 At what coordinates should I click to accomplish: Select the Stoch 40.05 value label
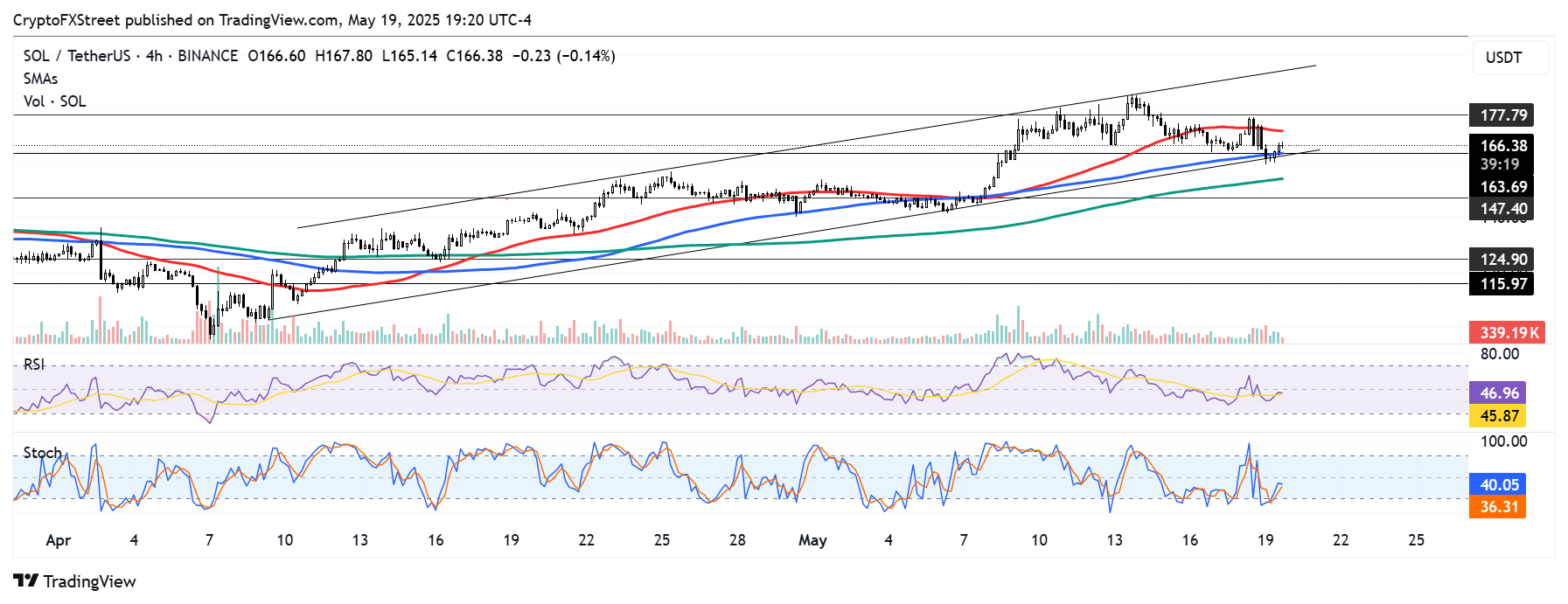(1498, 485)
